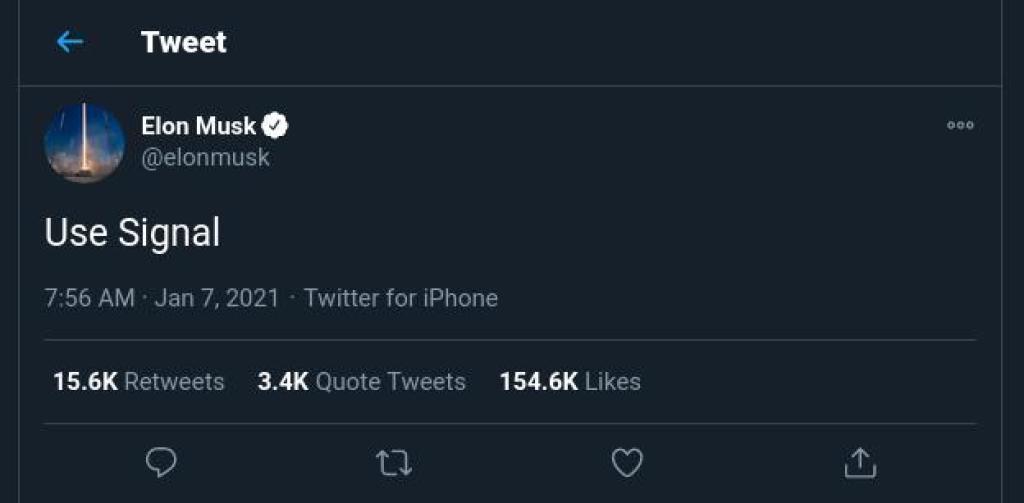
Task: Click the Tweet header title
Action: click(184, 42)
